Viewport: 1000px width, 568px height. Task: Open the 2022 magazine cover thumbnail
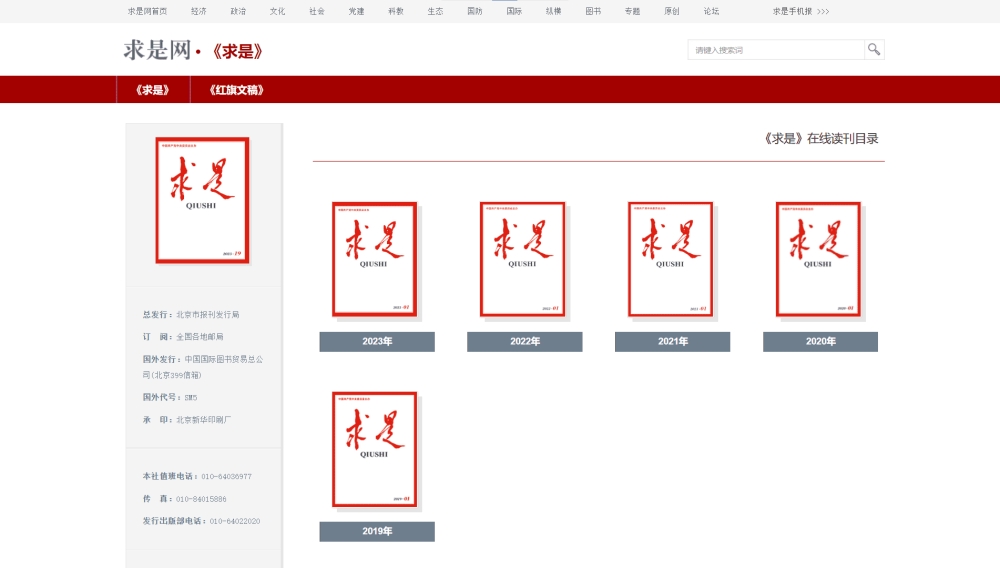[x=522, y=259]
